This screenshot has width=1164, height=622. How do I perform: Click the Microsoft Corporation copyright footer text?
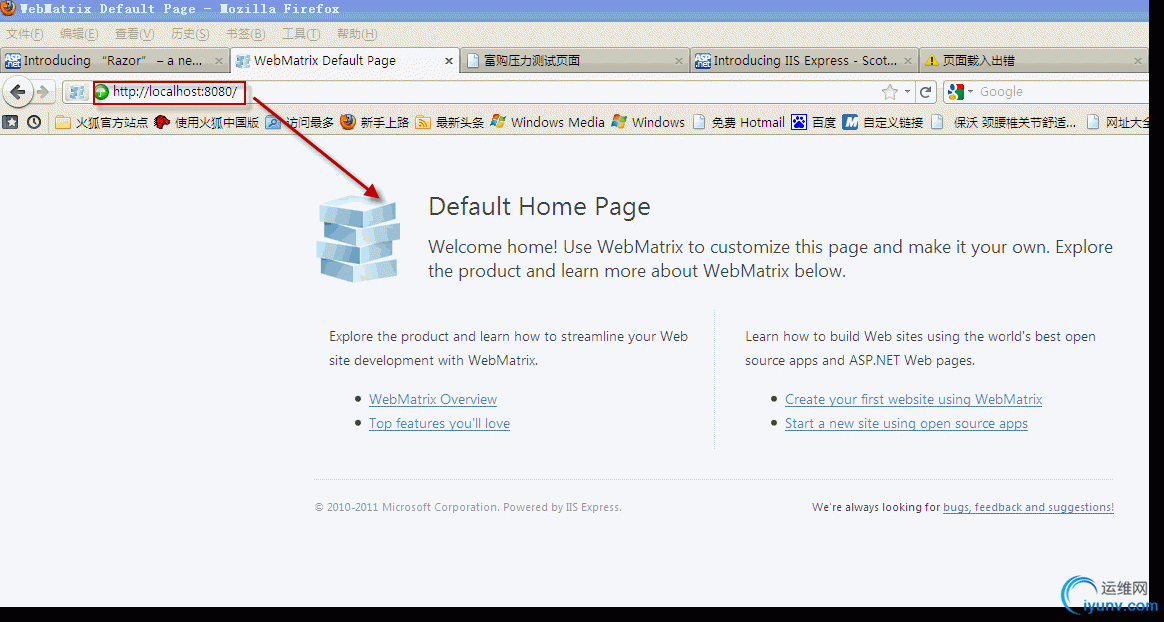pos(468,508)
